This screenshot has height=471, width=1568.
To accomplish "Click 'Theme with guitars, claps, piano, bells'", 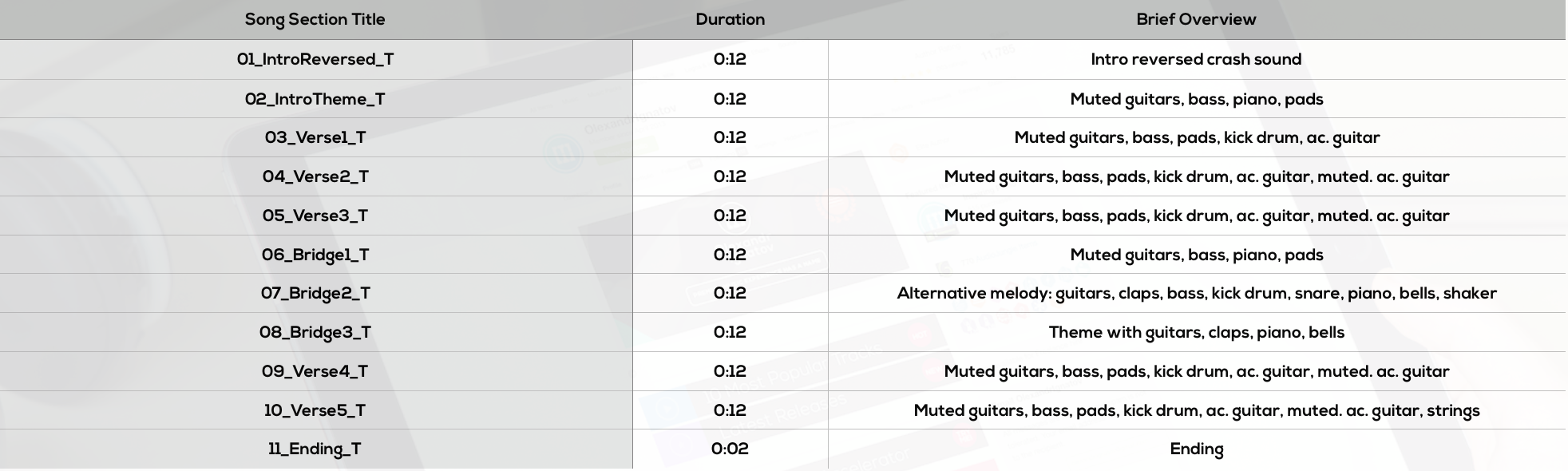I will click(x=1197, y=332).
